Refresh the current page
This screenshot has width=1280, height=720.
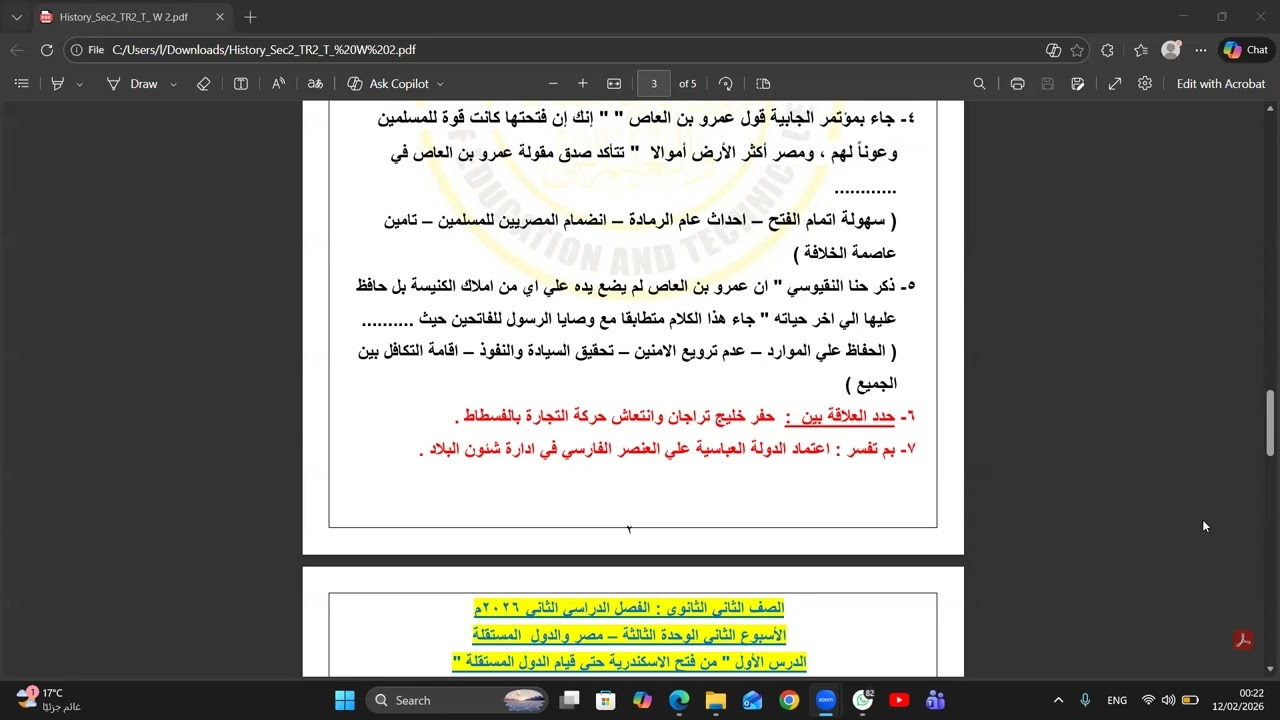coord(47,50)
